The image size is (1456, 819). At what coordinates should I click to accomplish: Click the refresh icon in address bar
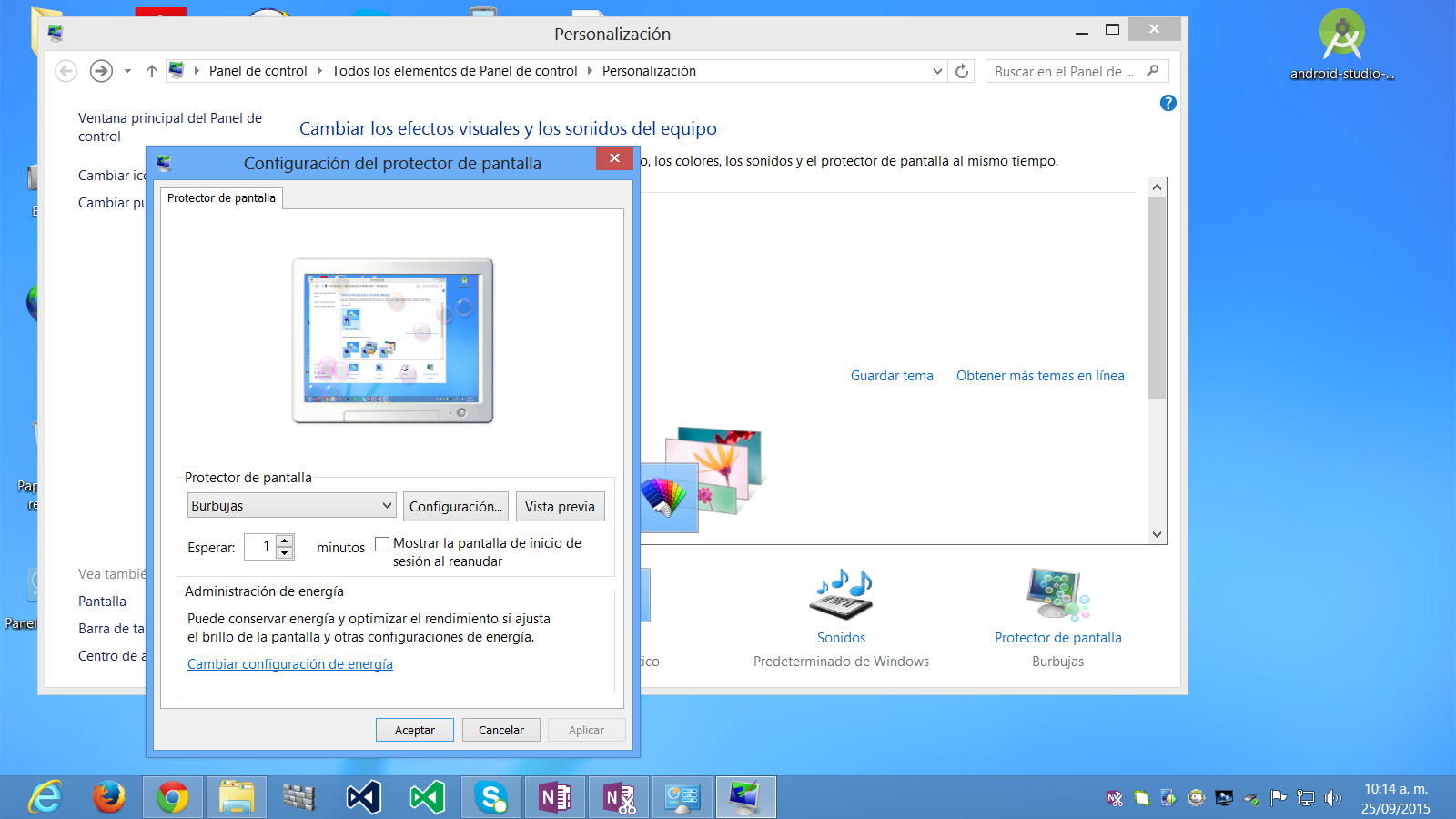[962, 71]
